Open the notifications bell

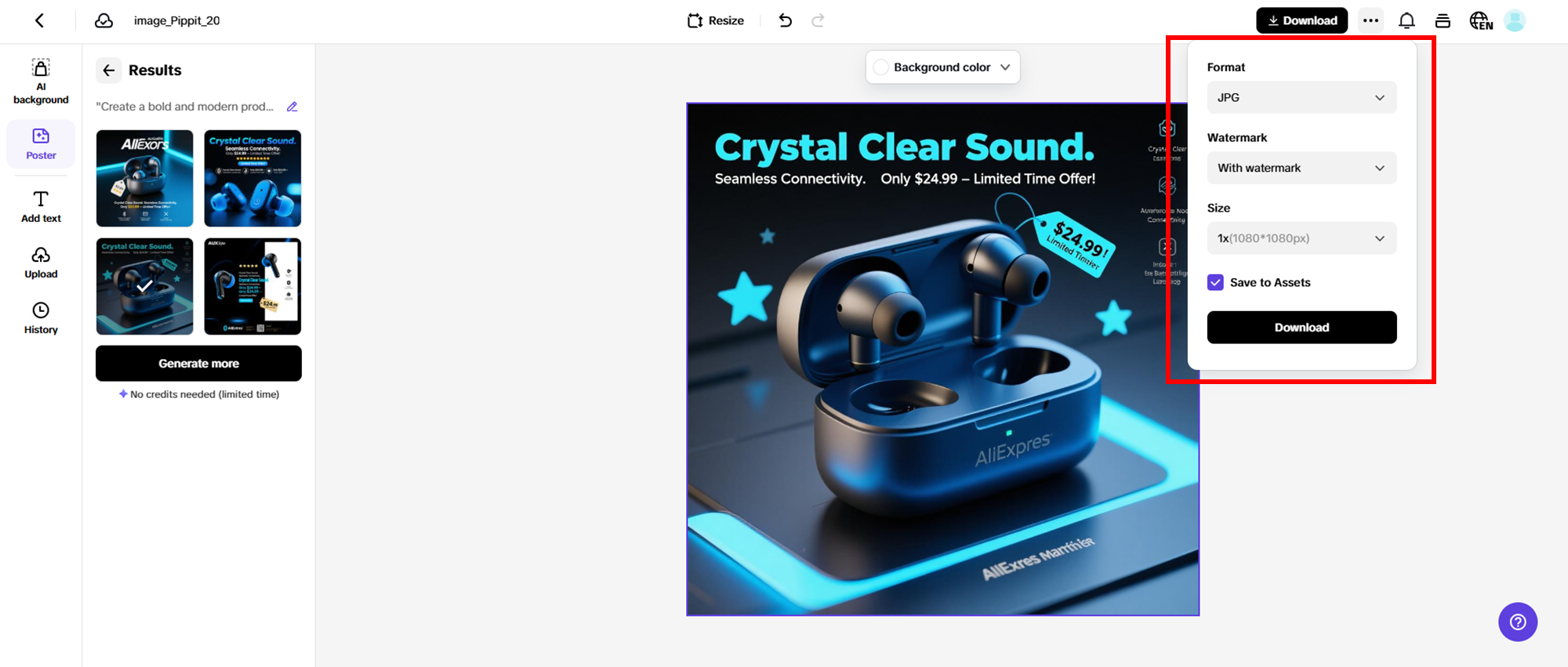[x=1406, y=20]
